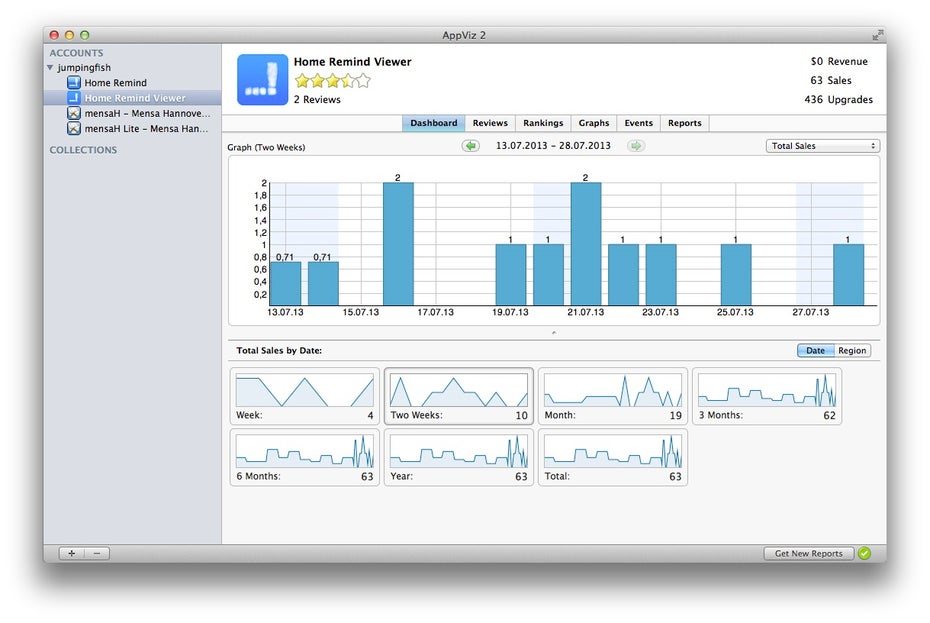
Task: Click the bar labeled 0,71 above 13.07.13
Action: [x=285, y=284]
